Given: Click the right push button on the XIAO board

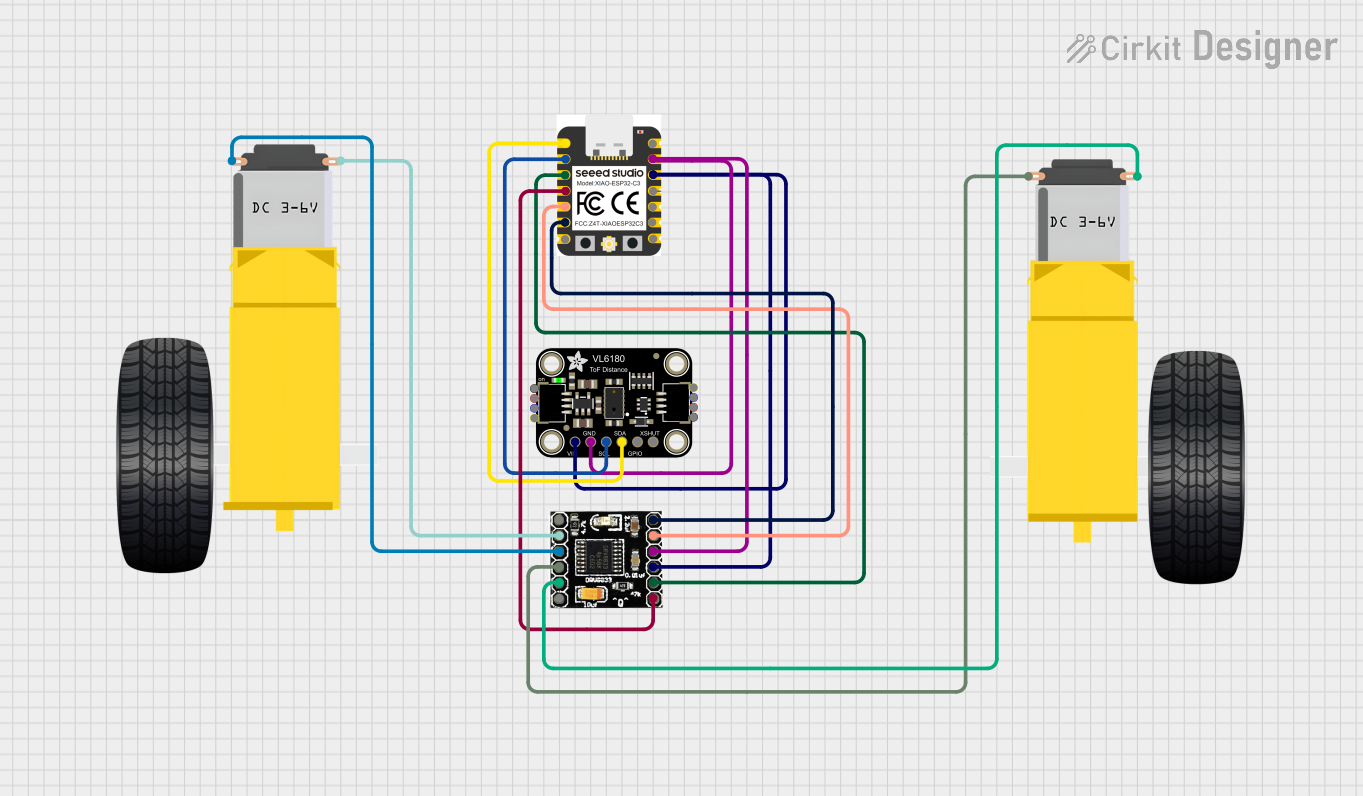Looking at the screenshot, I should 632,243.
